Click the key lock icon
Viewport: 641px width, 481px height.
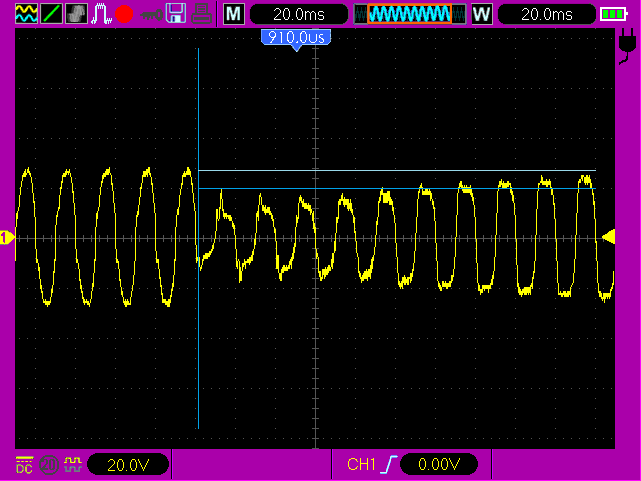(151, 14)
